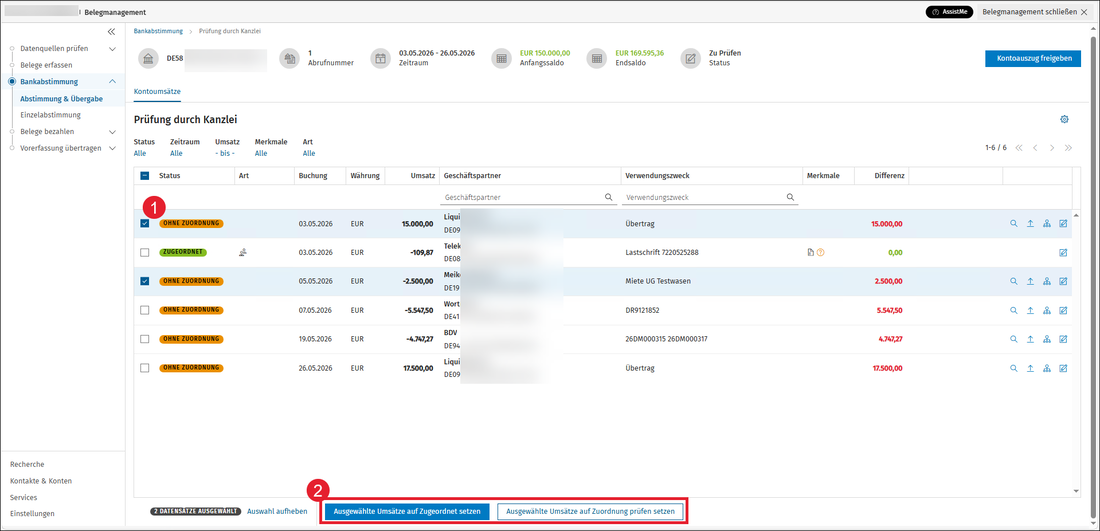Click Auswahl aufheben link
1100x531 pixels.
(277, 512)
